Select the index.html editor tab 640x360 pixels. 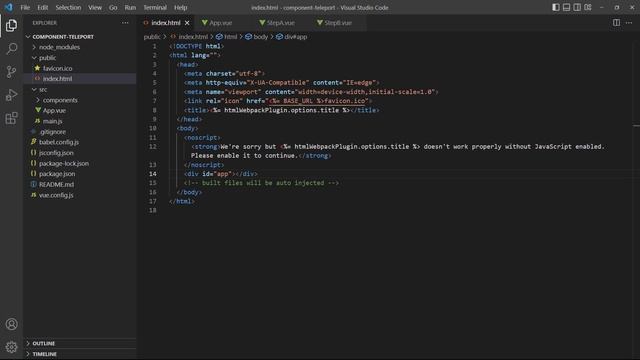[166, 23]
